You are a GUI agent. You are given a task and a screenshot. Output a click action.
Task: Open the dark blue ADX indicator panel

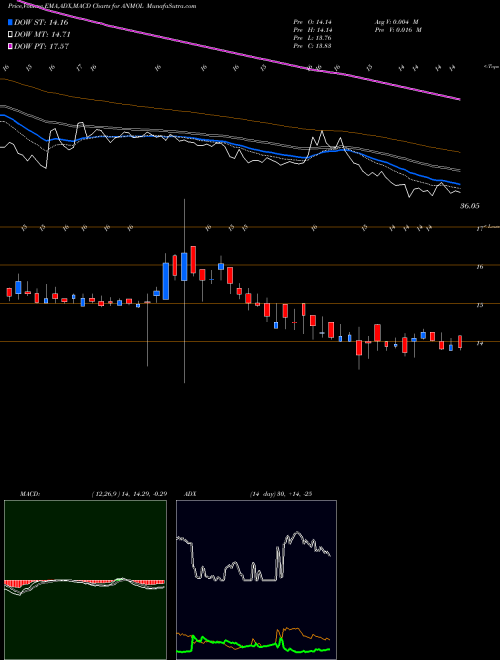tap(256, 580)
